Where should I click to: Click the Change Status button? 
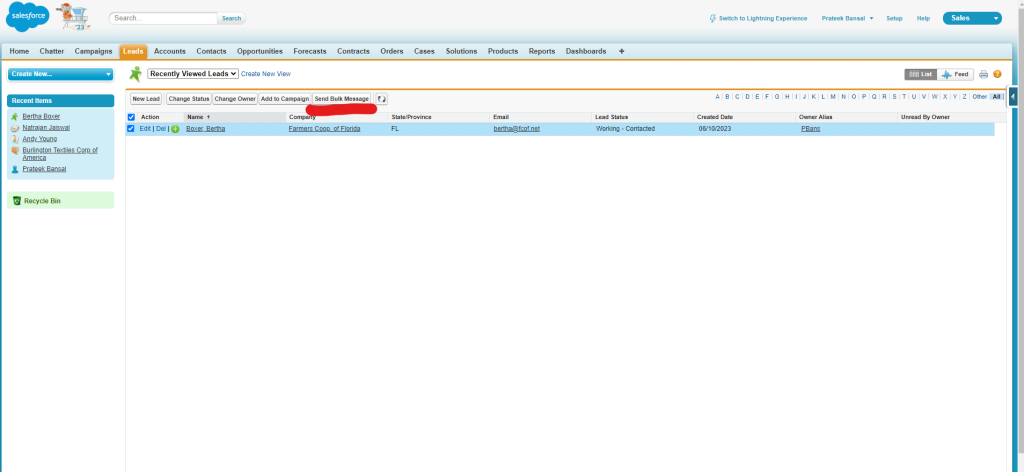[x=189, y=99]
